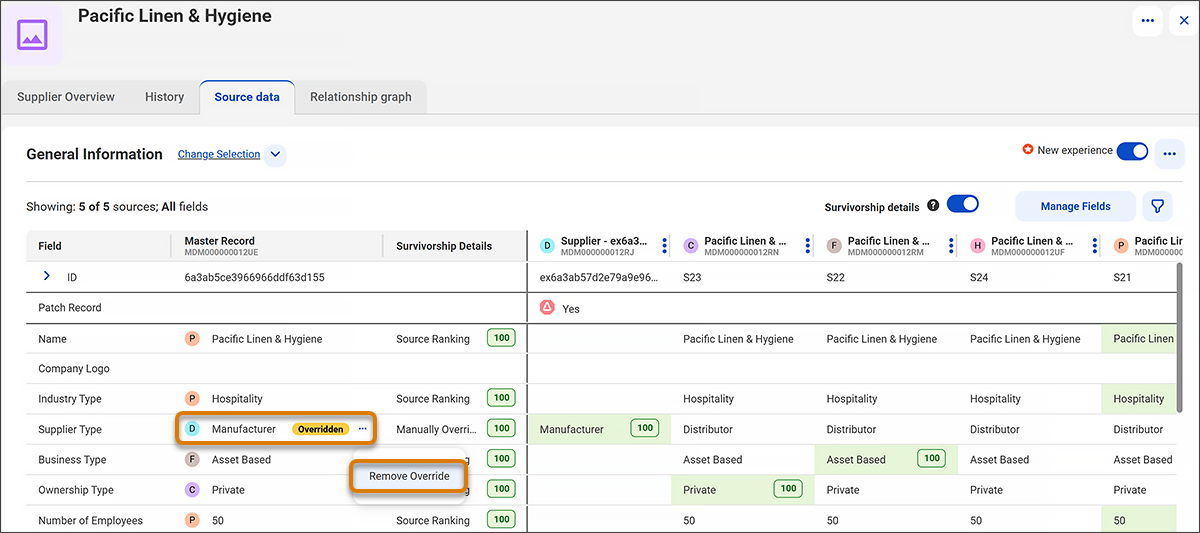Click the Name row 100 ranking badge
This screenshot has height=533, width=1200.
pyautogui.click(x=501, y=339)
